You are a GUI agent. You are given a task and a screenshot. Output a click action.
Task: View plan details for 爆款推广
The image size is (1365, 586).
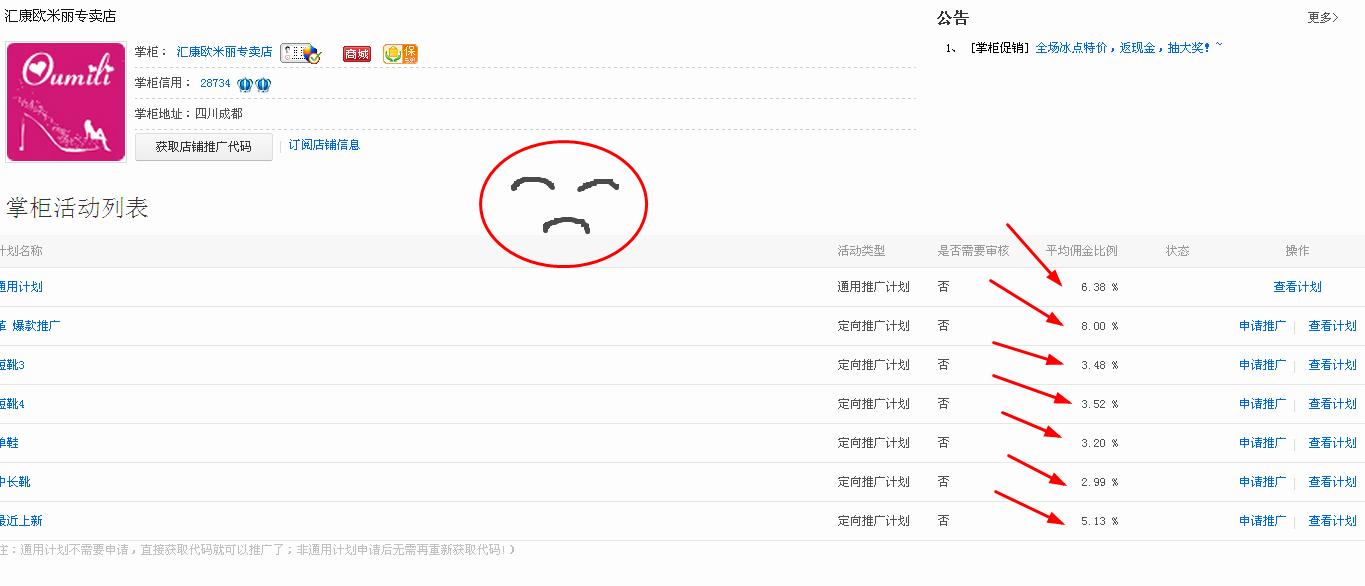point(1333,326)
